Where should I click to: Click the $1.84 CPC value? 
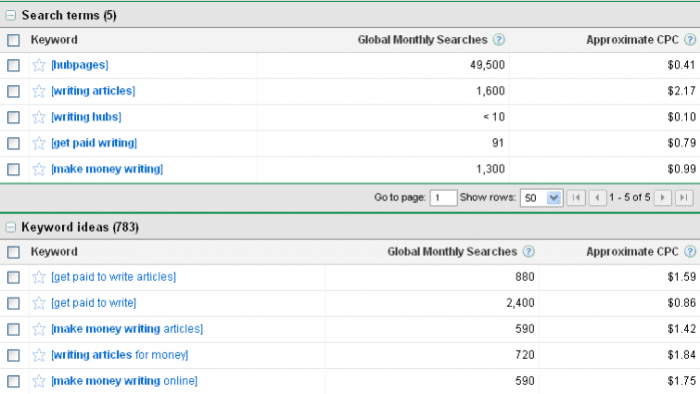click(682, 355)
